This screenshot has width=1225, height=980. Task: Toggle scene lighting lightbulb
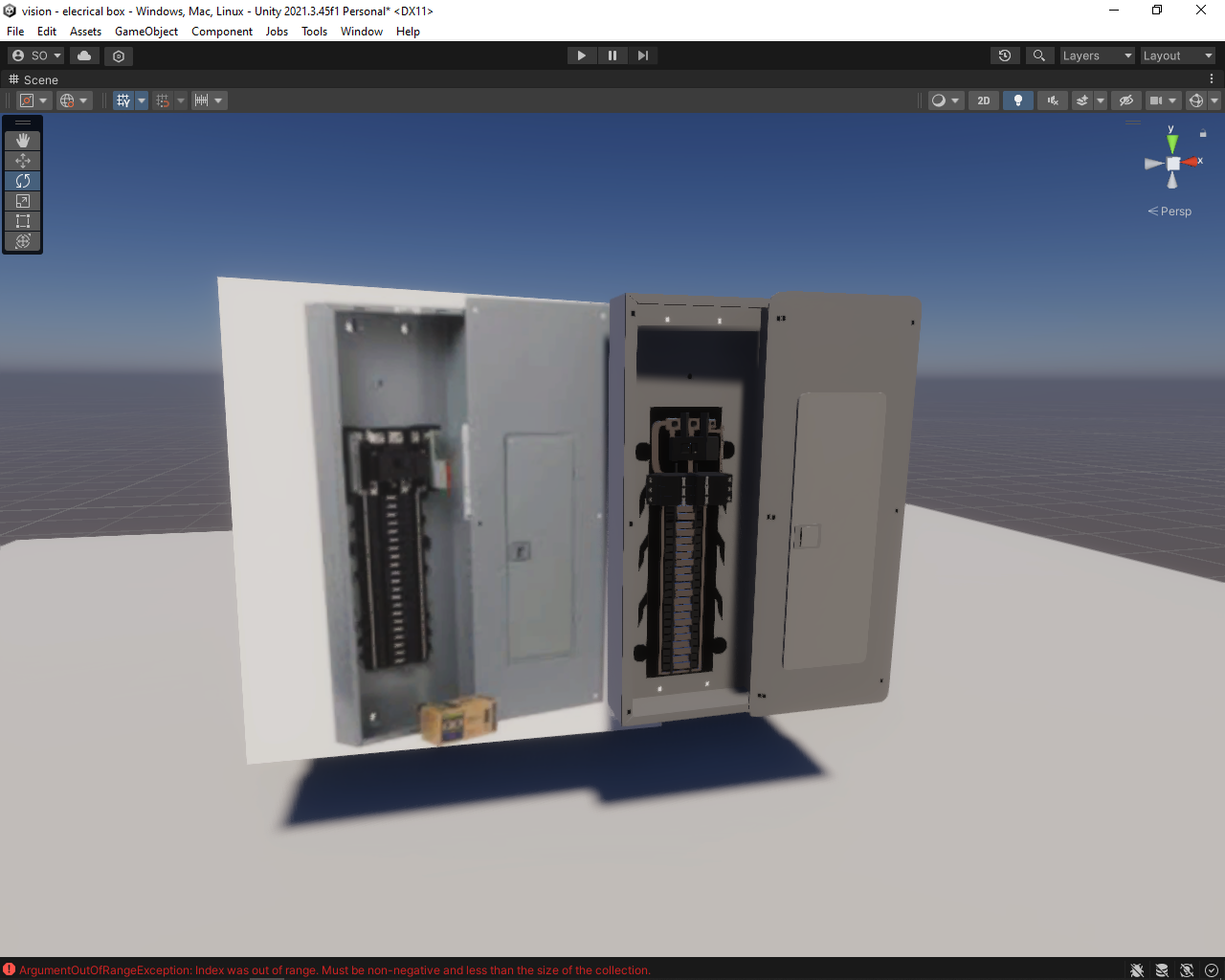pyautogui.click(x=1018, y=100)
